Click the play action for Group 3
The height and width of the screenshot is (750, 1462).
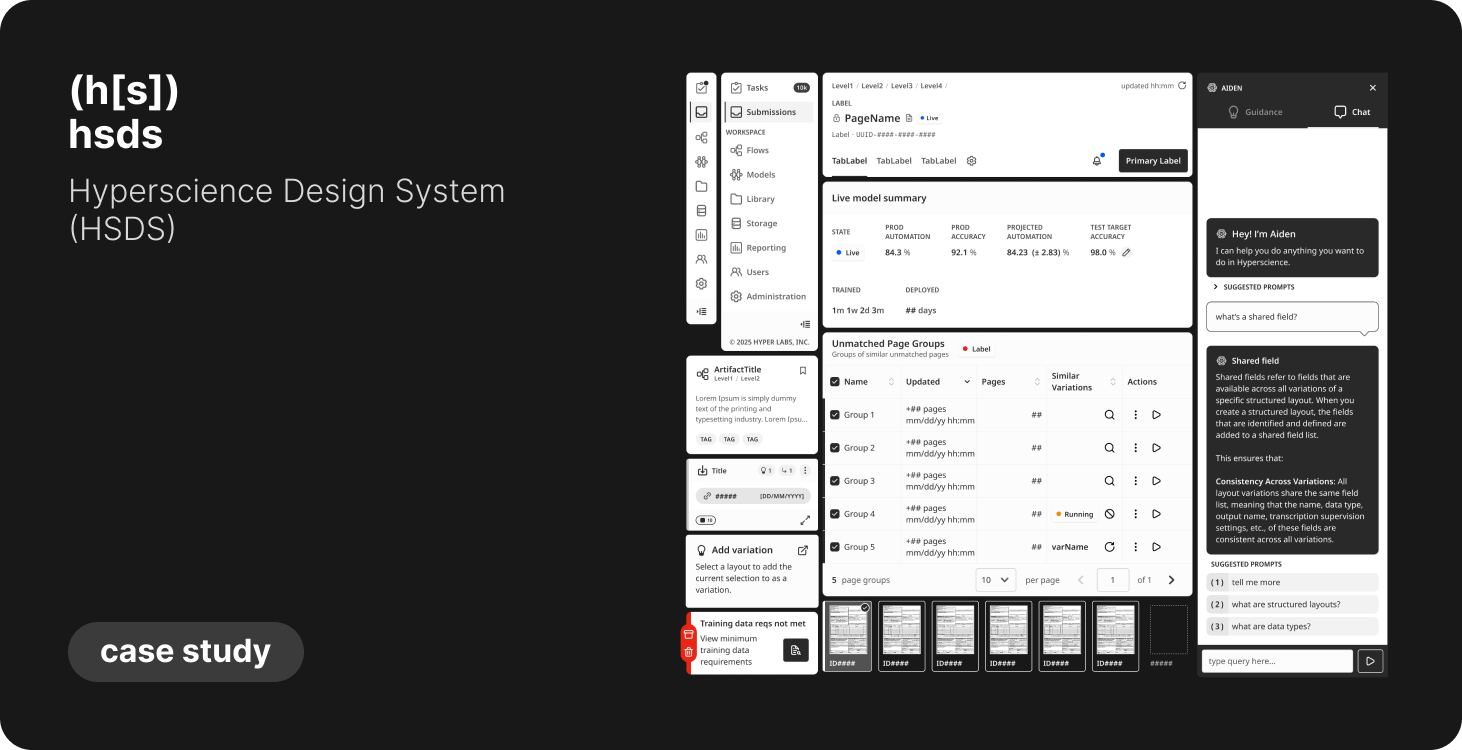1156,481
